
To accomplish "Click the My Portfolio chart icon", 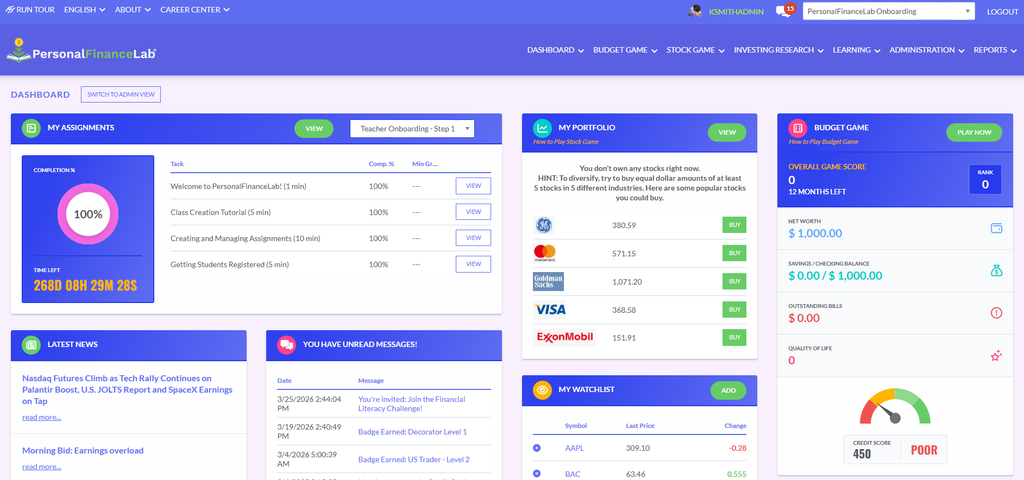I will pyautogui.click(x=542, y=128).
